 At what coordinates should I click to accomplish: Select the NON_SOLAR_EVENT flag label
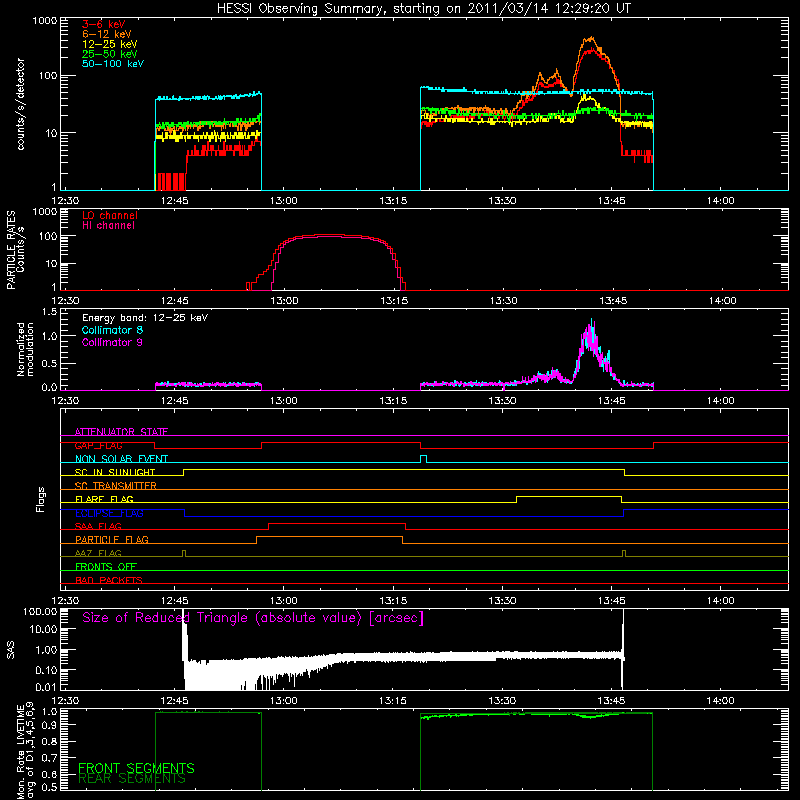(x=121, y=459)
